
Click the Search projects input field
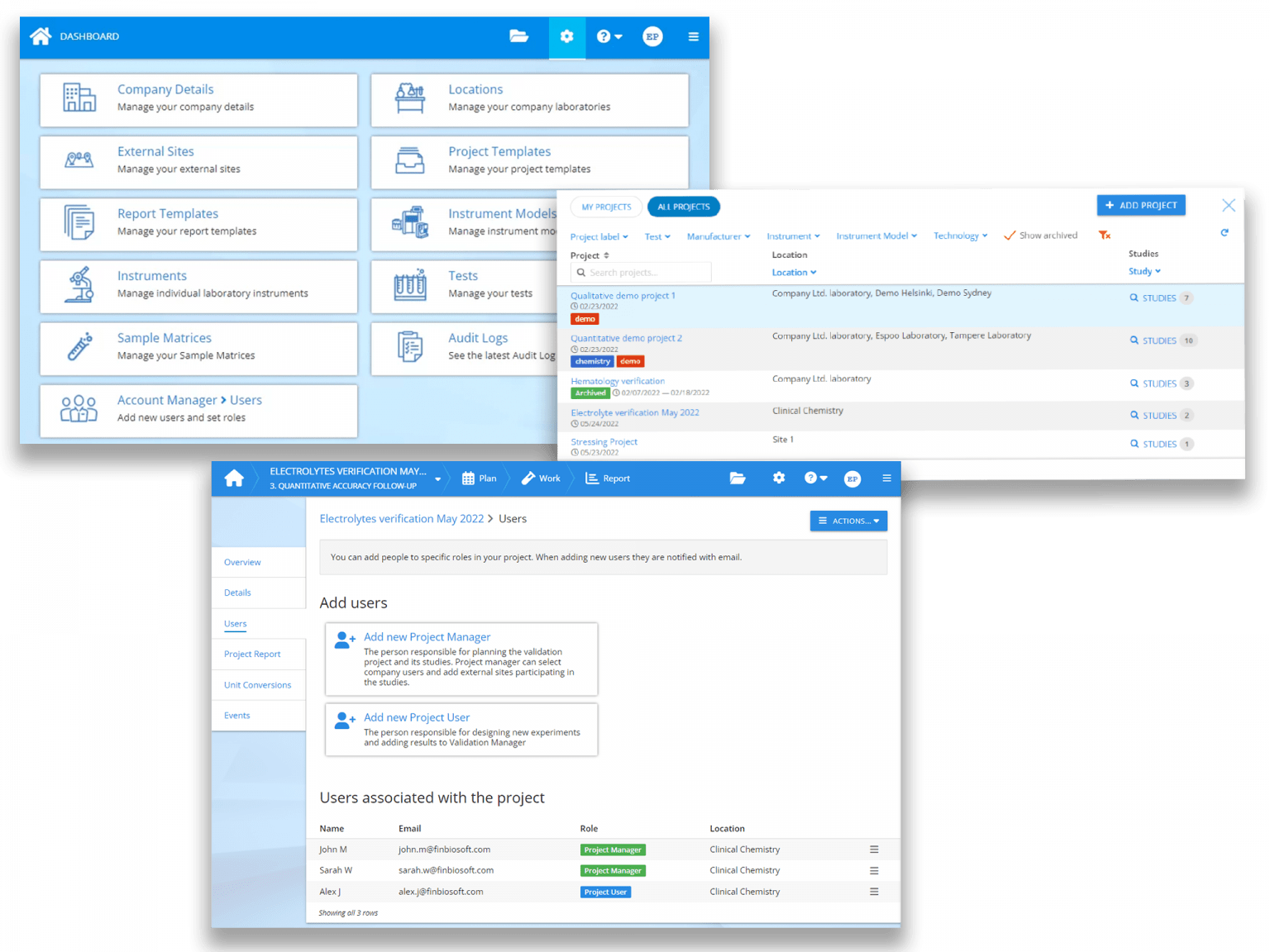click(641, 272)
